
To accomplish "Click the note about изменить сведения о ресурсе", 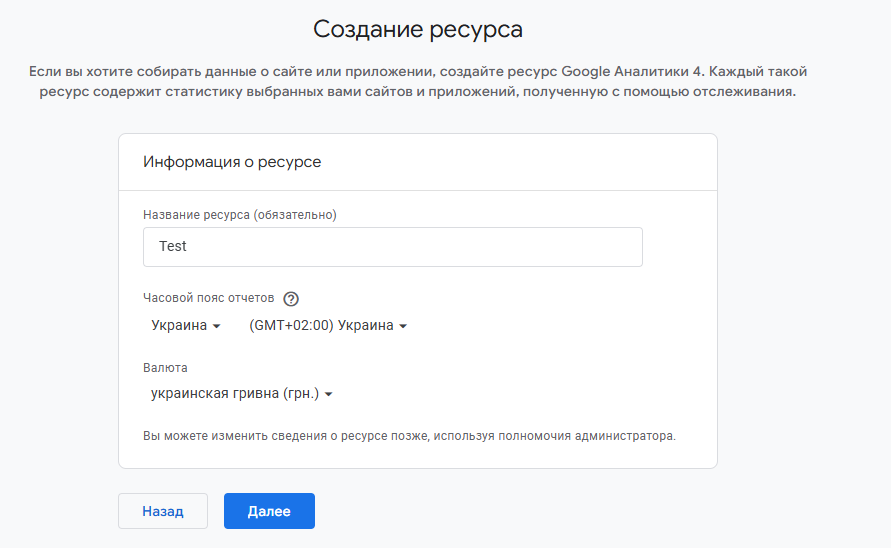I will pyautogui.click(x=409, y=436).
